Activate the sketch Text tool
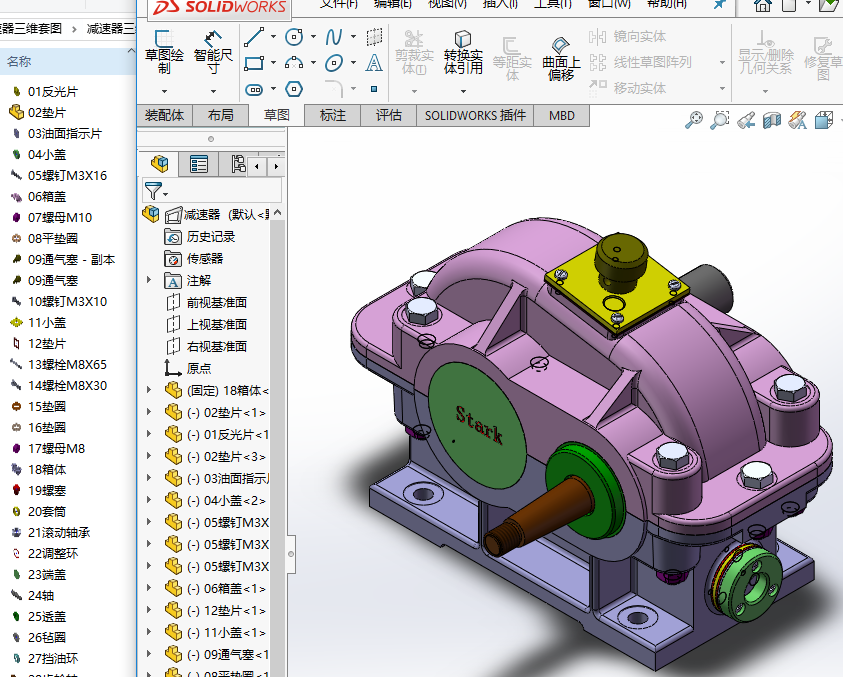Image resolution: width=843 pixels, height=677 pixels. (x=374, y=64)
